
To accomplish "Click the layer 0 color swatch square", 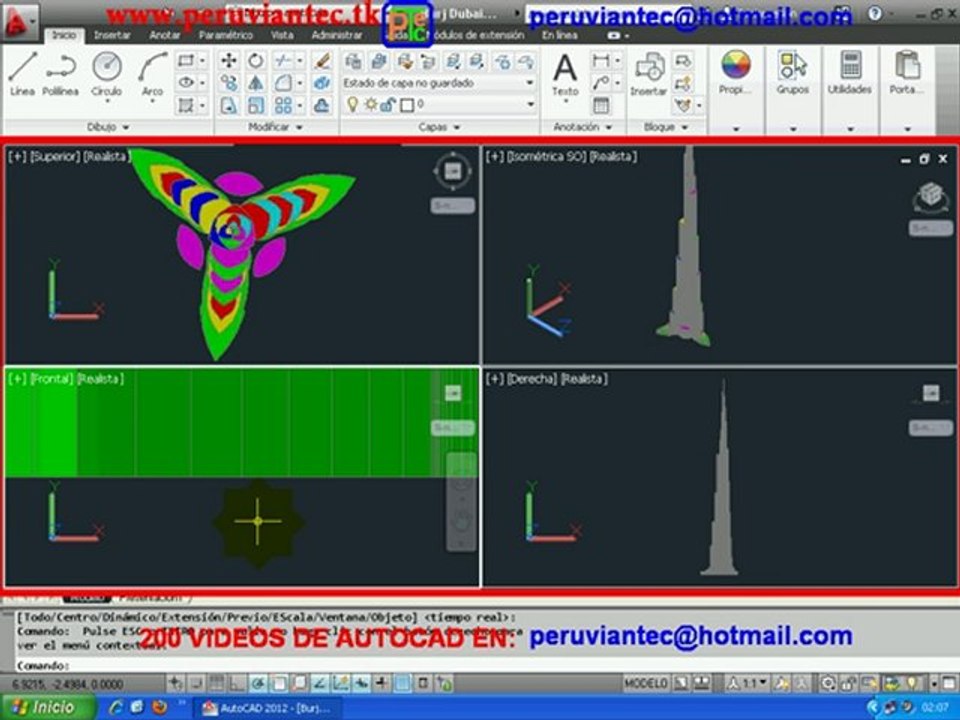I will [407, 105].
